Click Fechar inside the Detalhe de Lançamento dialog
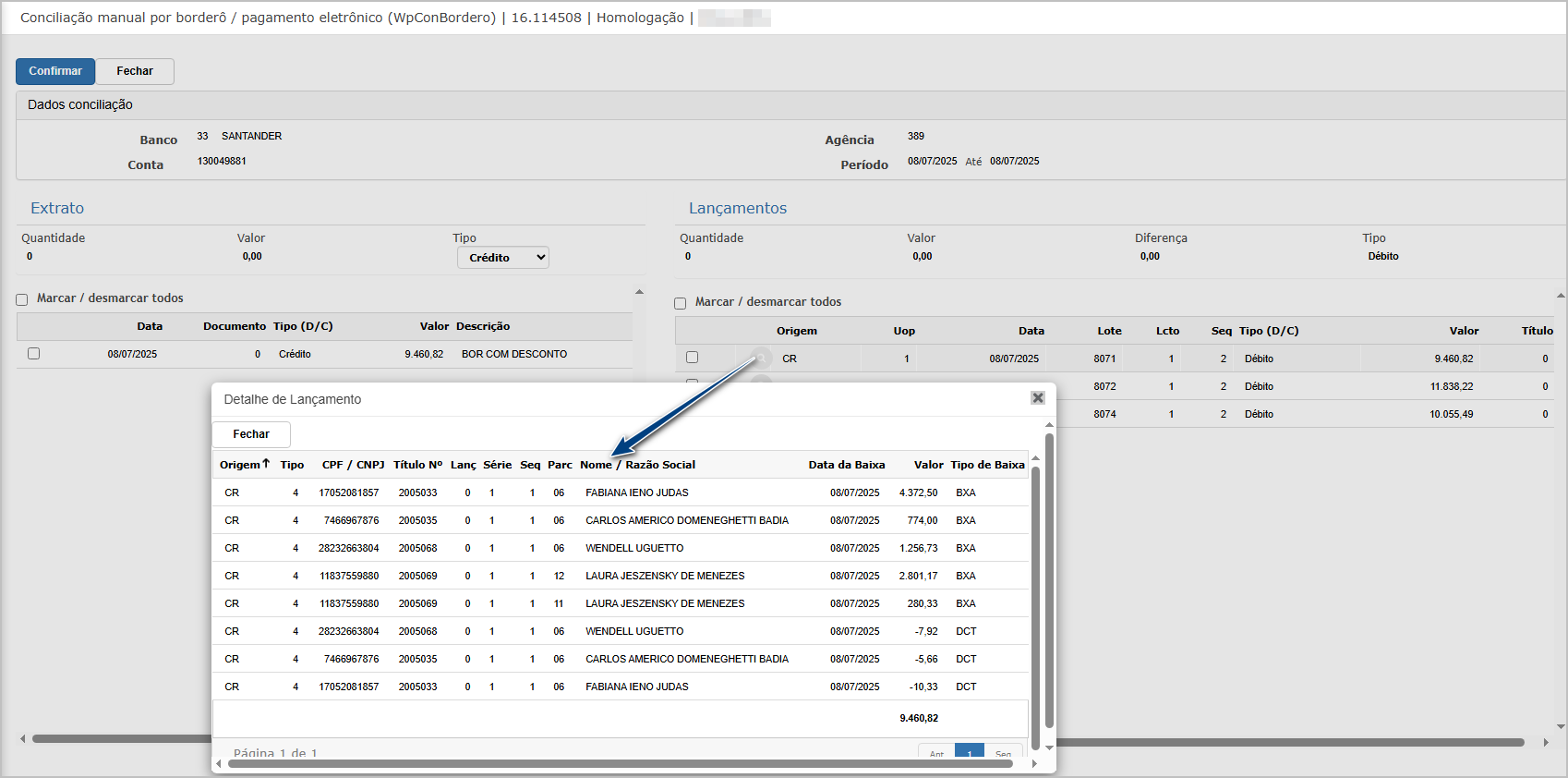Screen dimensions: 1568x778 point(251,434)
